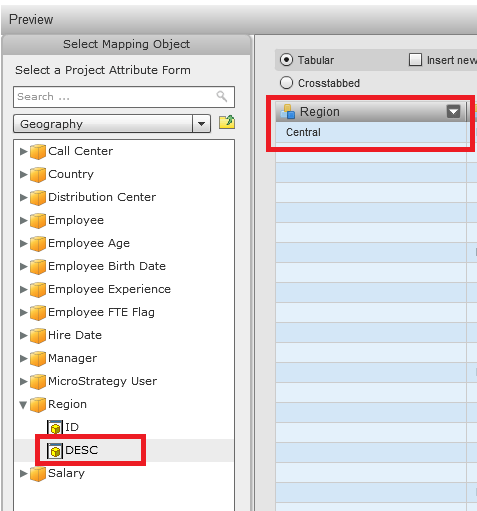477x511 pixels.
Task: Select the Crosstabbed radio button
Action: [286, 83]
